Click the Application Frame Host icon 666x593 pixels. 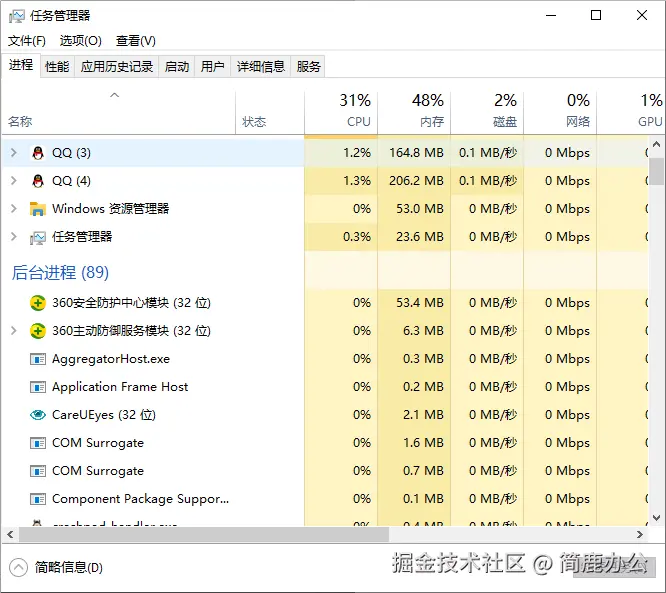coord(38,387)
